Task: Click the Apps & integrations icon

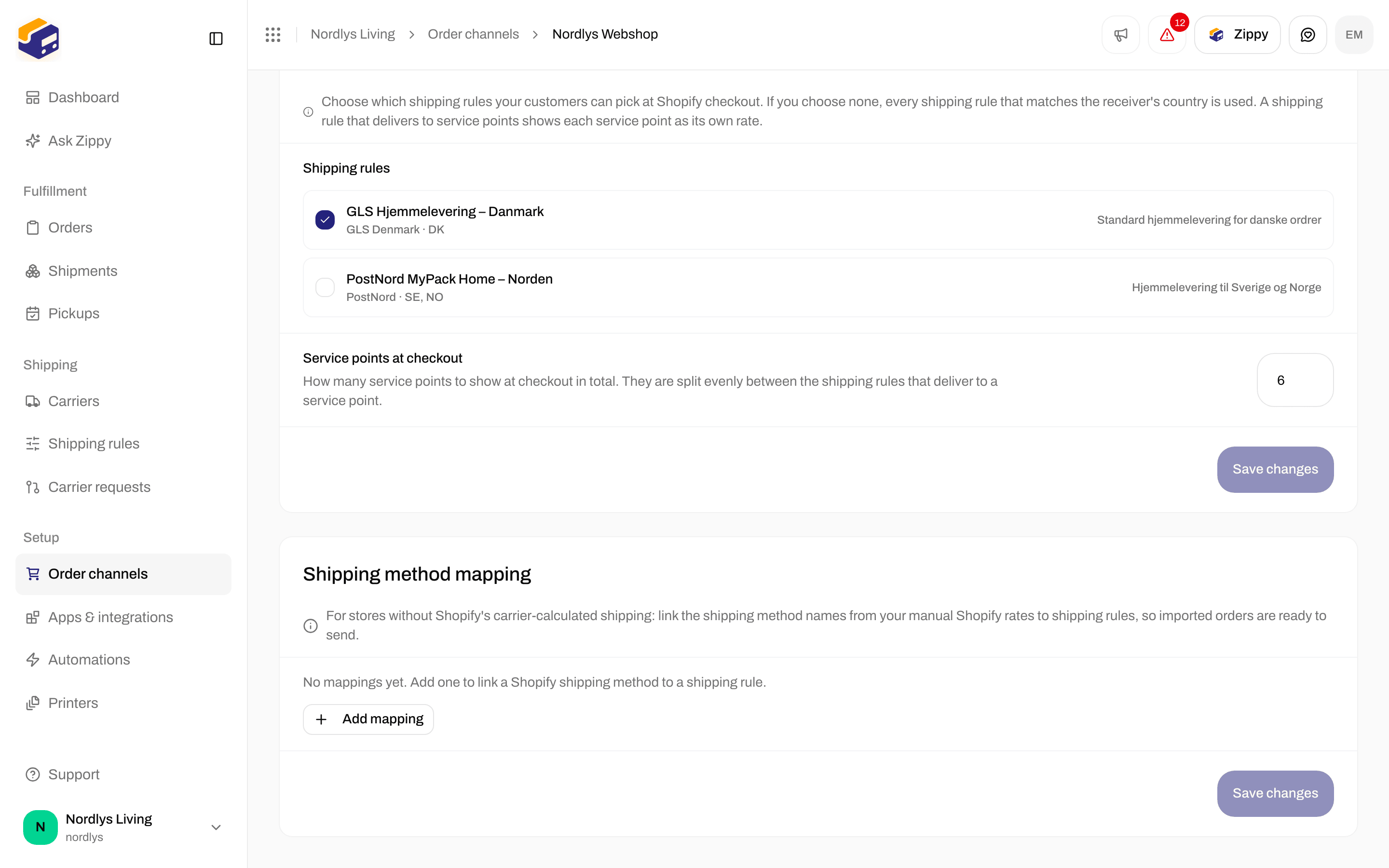Action: click(33, 617)
